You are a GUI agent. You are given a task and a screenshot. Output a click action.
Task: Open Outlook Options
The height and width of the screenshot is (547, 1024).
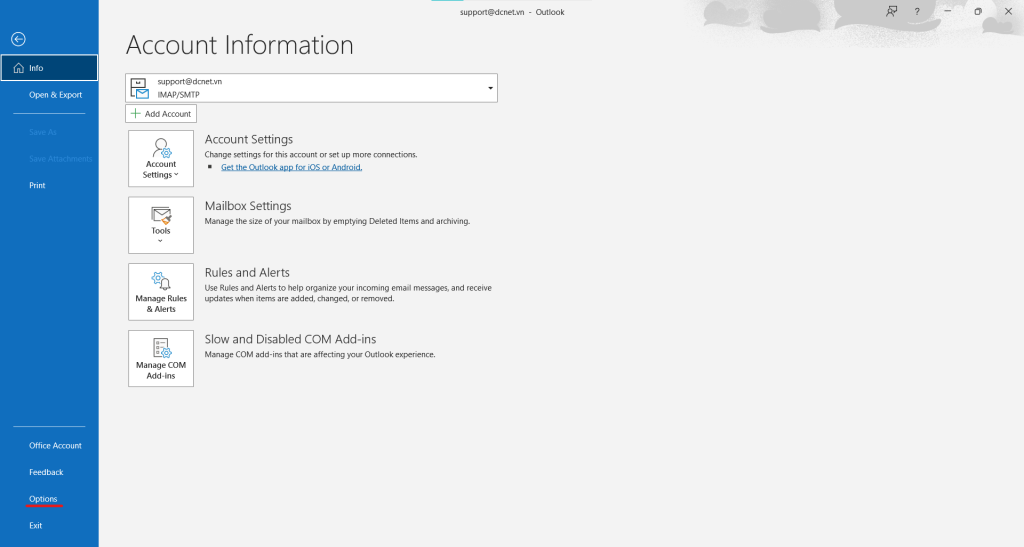coord(43,499)
